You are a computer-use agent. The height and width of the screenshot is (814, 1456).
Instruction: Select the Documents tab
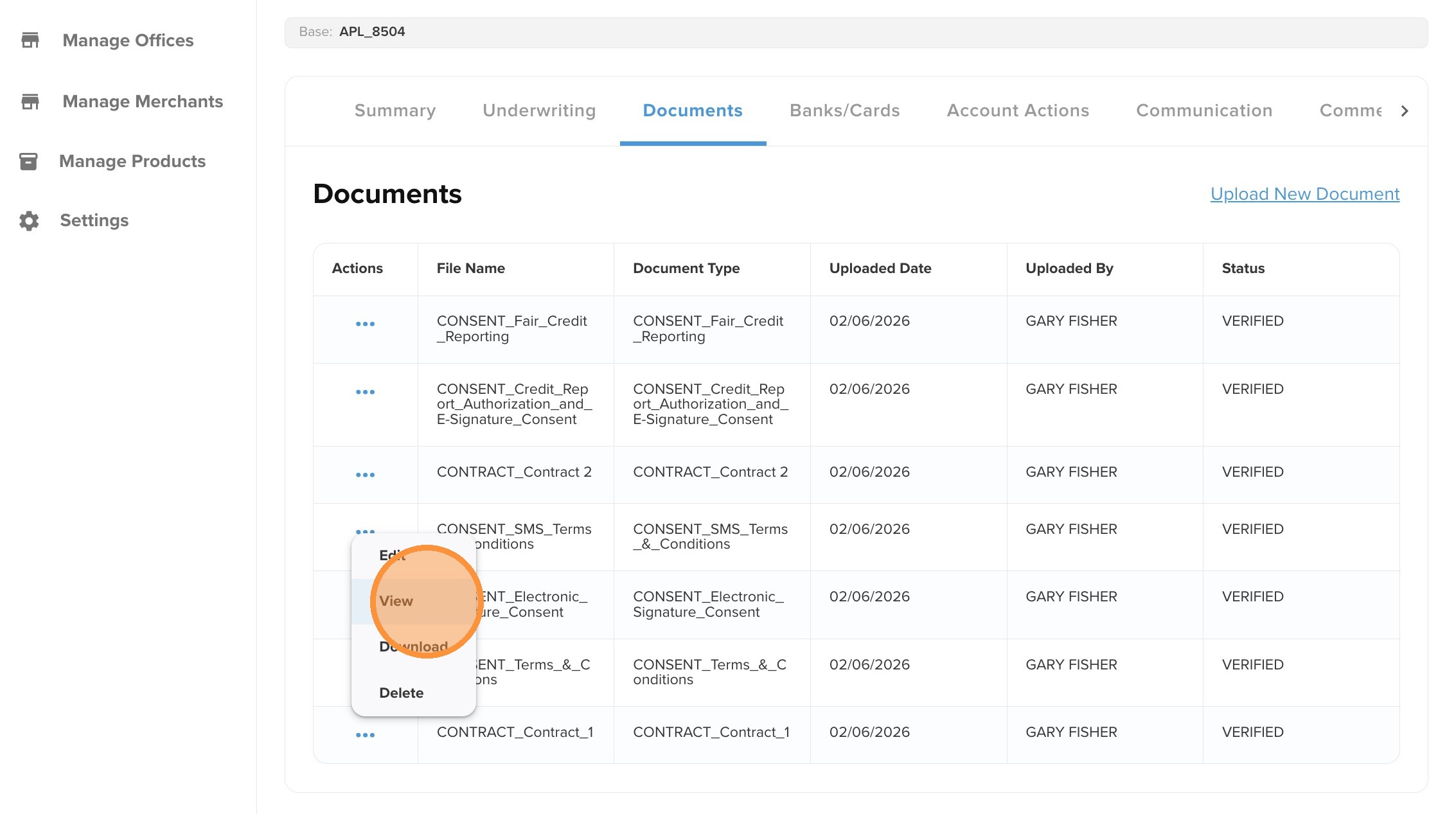click(693, 111)
